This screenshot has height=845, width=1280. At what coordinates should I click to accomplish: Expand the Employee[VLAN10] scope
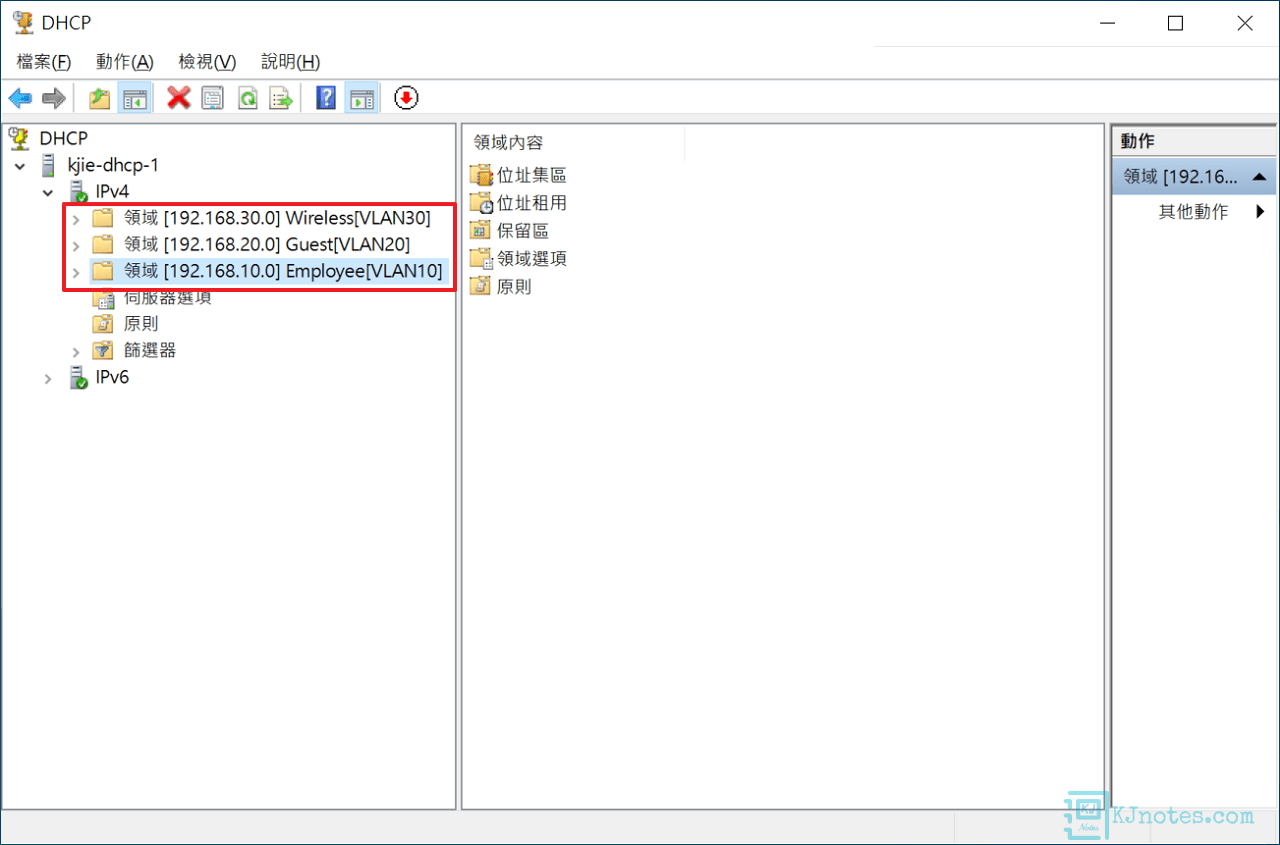76,272
